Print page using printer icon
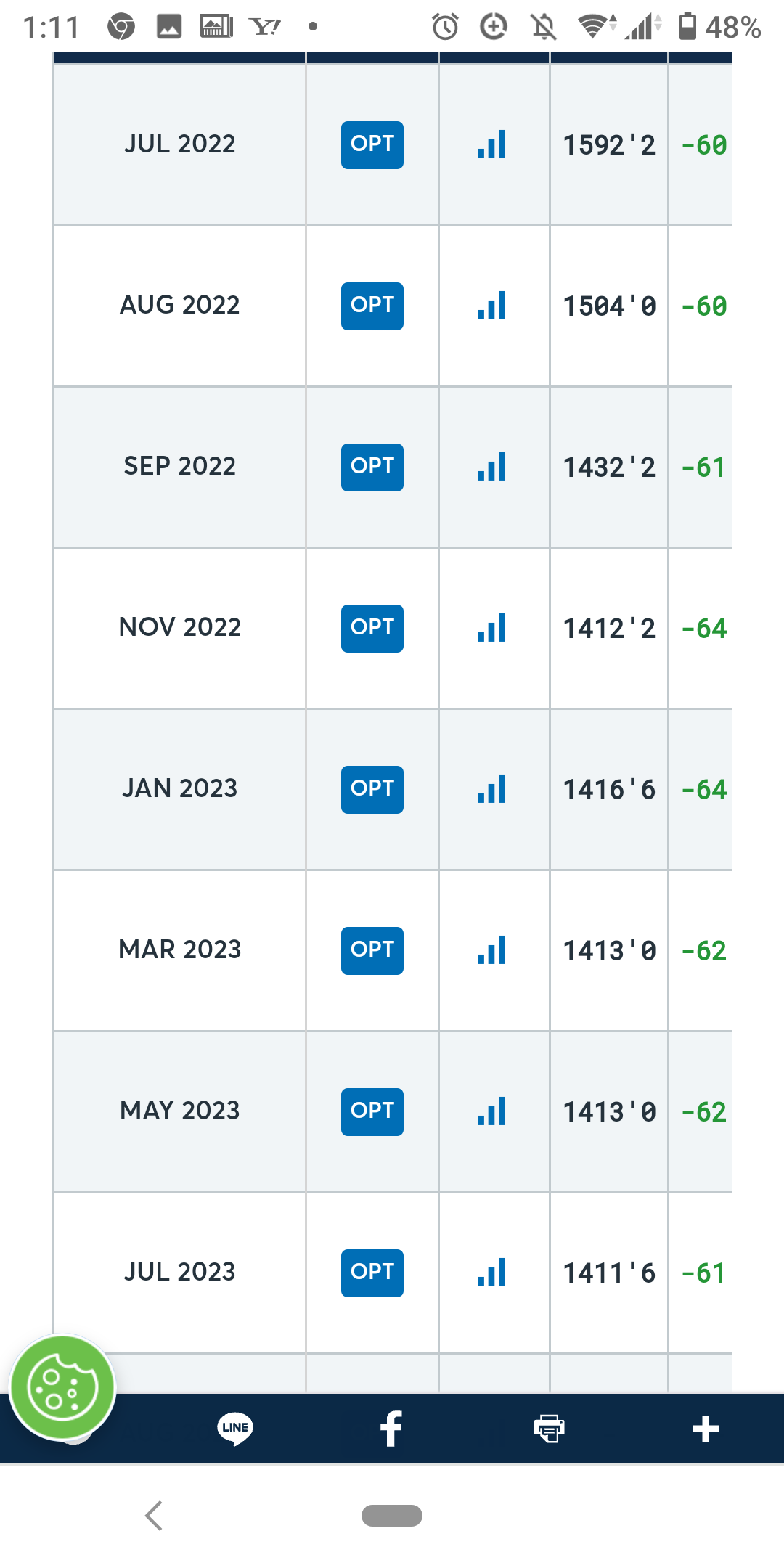Screen dimensions: 784x1568 [549, 1429]
